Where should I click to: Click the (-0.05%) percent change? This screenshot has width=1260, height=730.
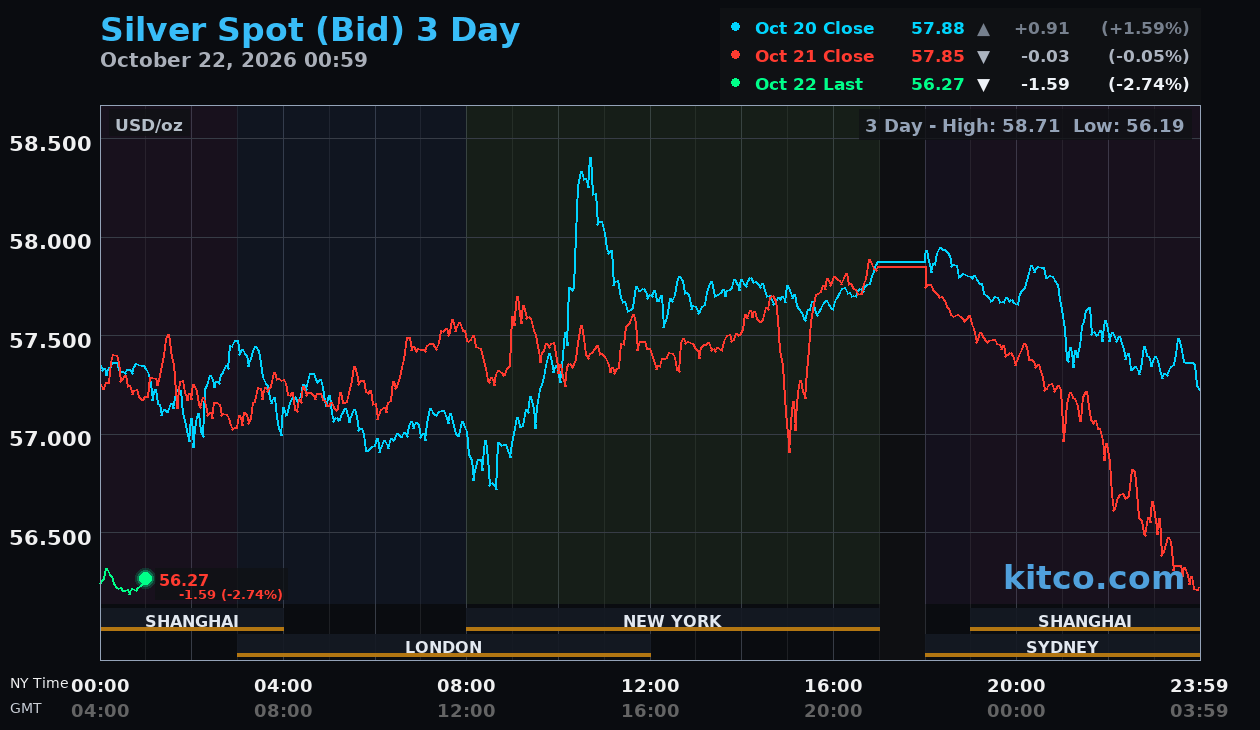pyautogui.click(x=1148, y=57)
